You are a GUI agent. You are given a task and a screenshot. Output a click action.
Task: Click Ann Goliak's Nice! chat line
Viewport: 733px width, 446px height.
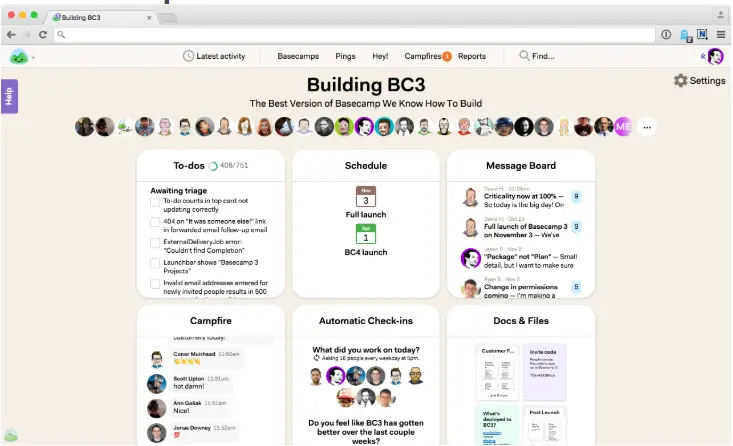181,411
